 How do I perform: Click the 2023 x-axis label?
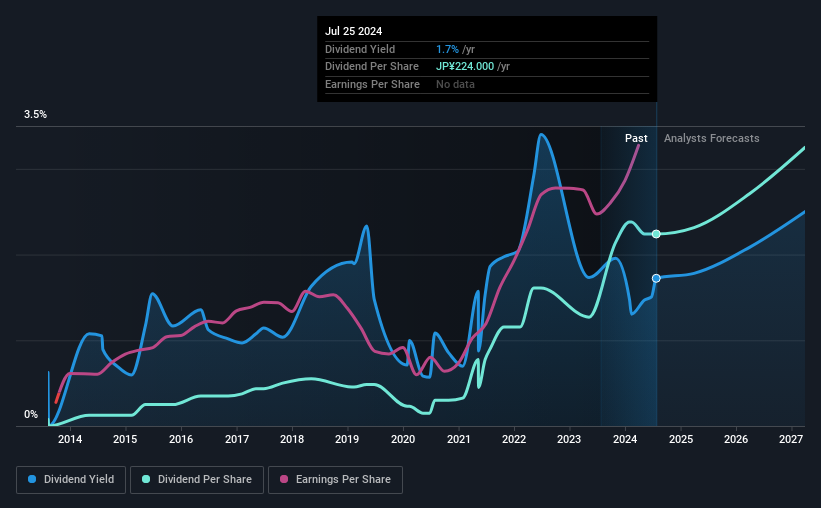point(569,439)
